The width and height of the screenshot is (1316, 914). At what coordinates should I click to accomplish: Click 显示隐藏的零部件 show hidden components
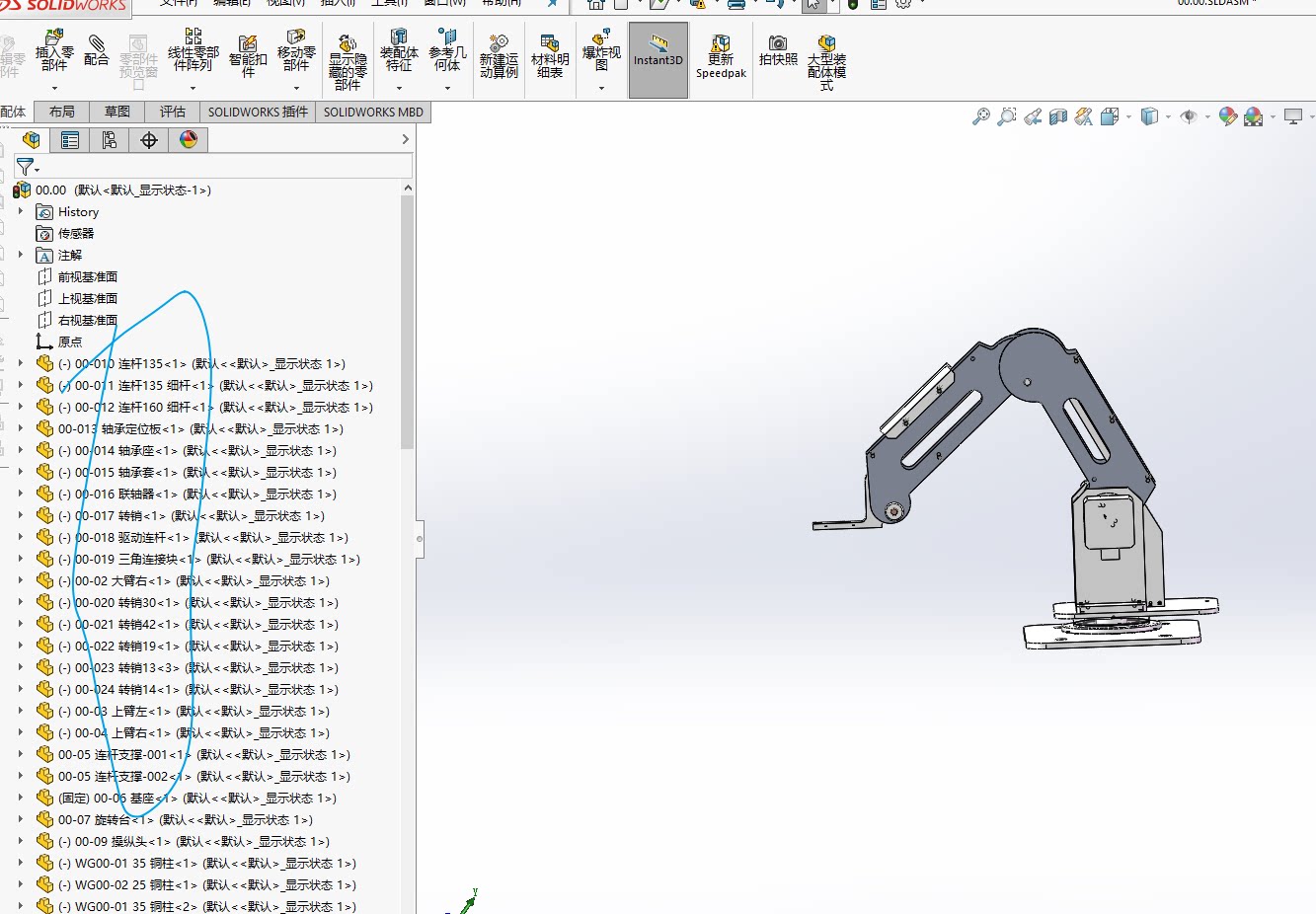click(x=348, y=62)
